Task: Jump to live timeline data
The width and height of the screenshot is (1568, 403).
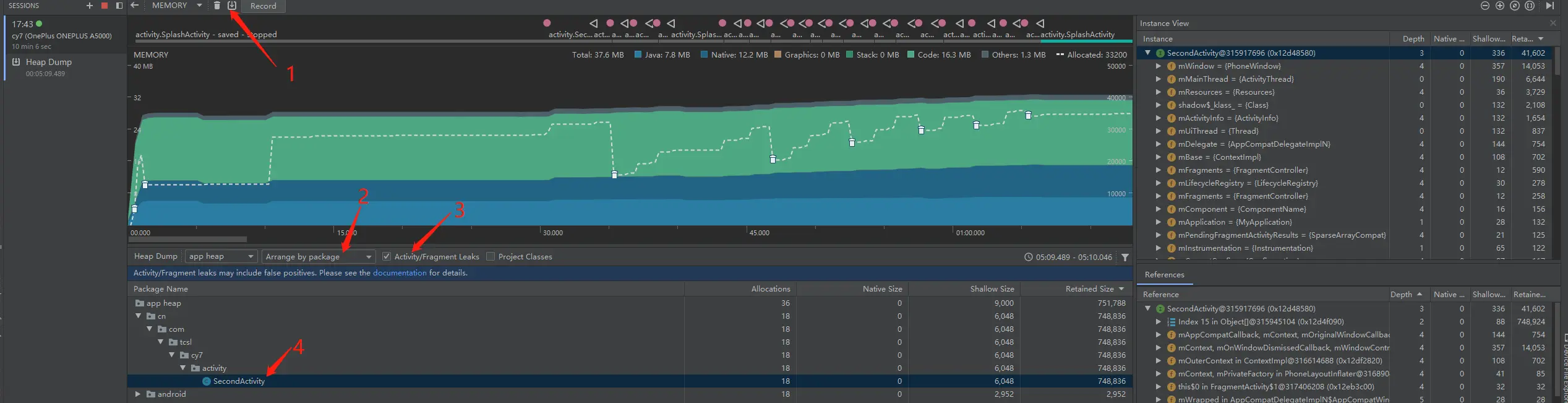Action: (1549, 6)
